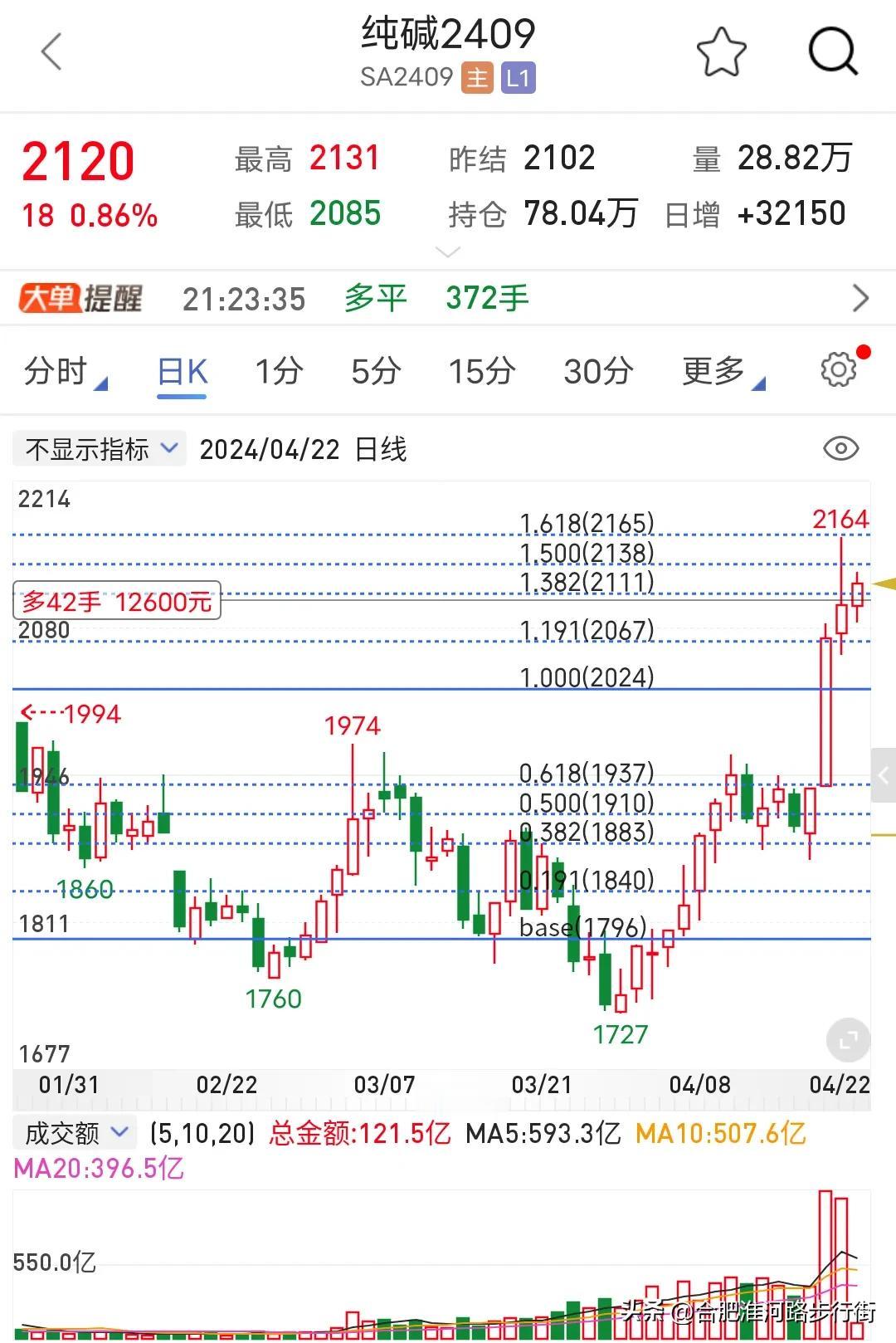
Task: Tap the 1.191(2067) Fibonacci level label
Action: click(x=587, y=630)
